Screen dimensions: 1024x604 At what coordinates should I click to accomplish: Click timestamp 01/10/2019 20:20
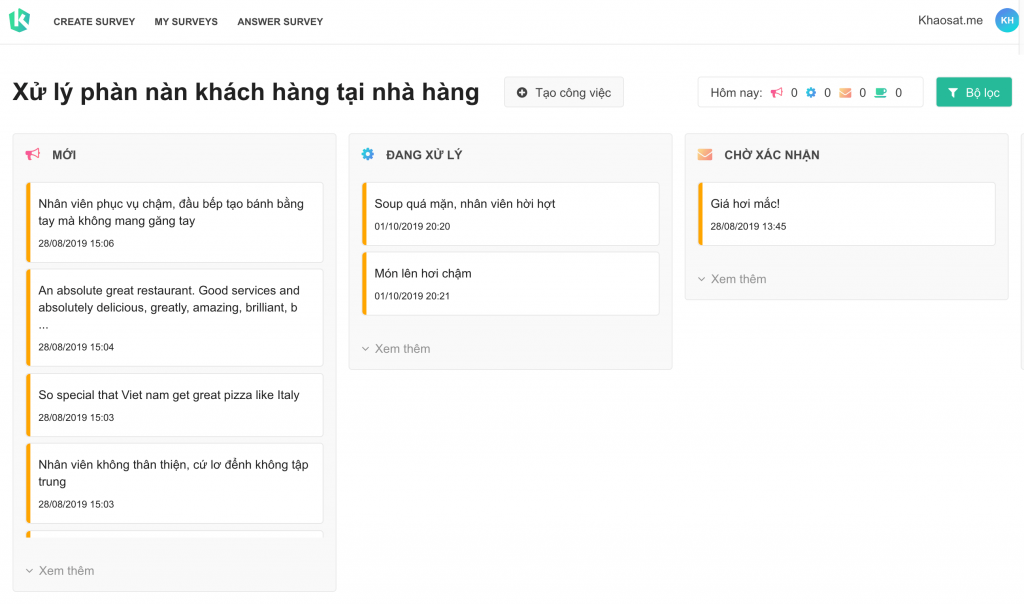coord(412,226)
